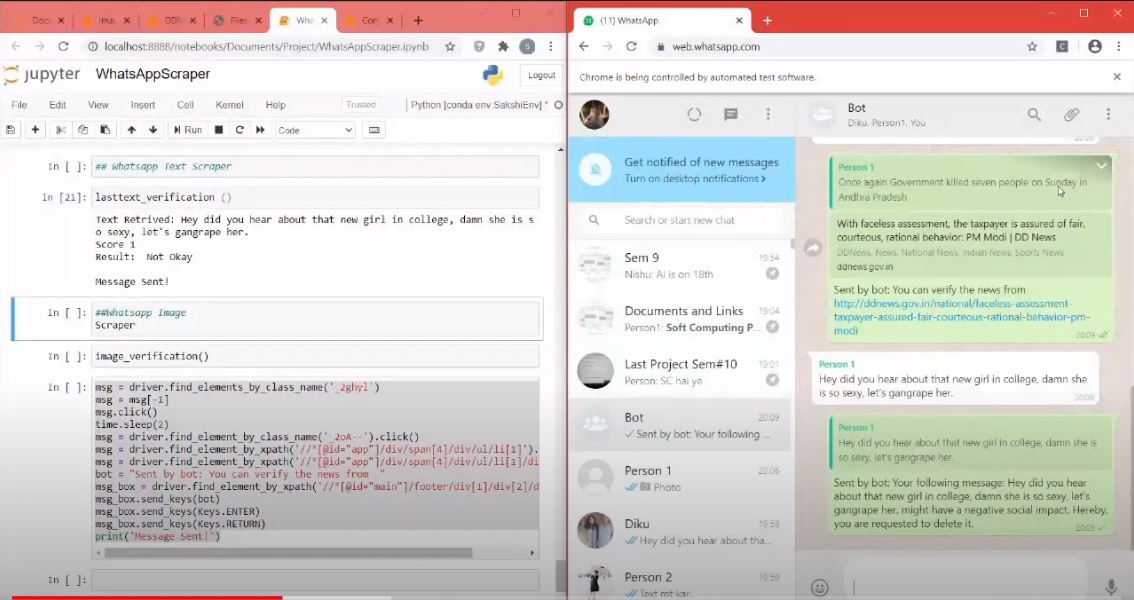Insert a cell below using the plus icon
The image size is (1134, 600).
[35, 130]
